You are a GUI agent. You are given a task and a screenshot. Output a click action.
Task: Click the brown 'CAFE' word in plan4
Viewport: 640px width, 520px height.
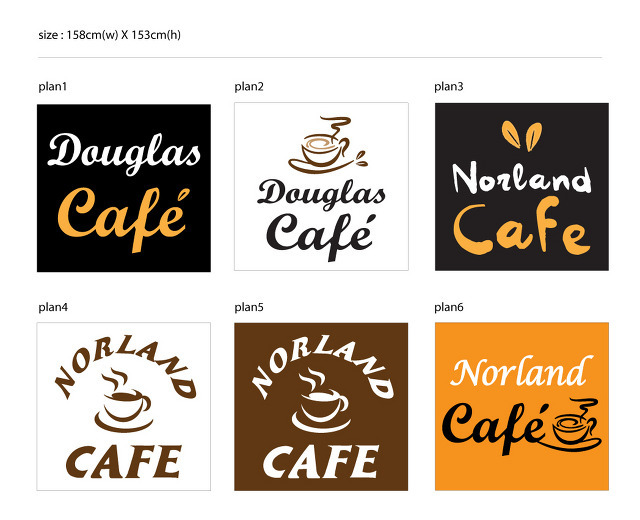124,462
